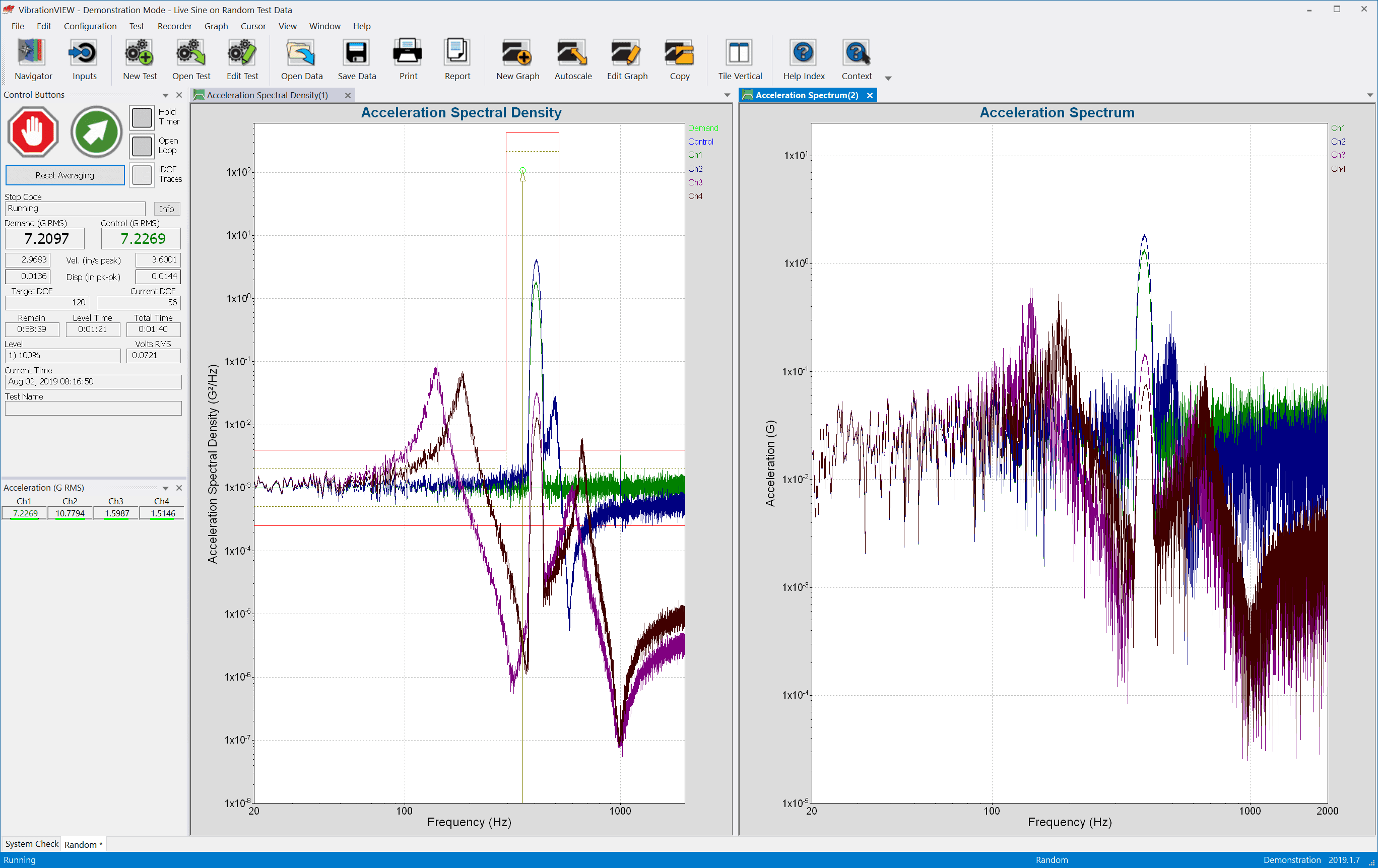Open the Graph menu
This screenshot has height=868, width=1378.
point(216,26)
